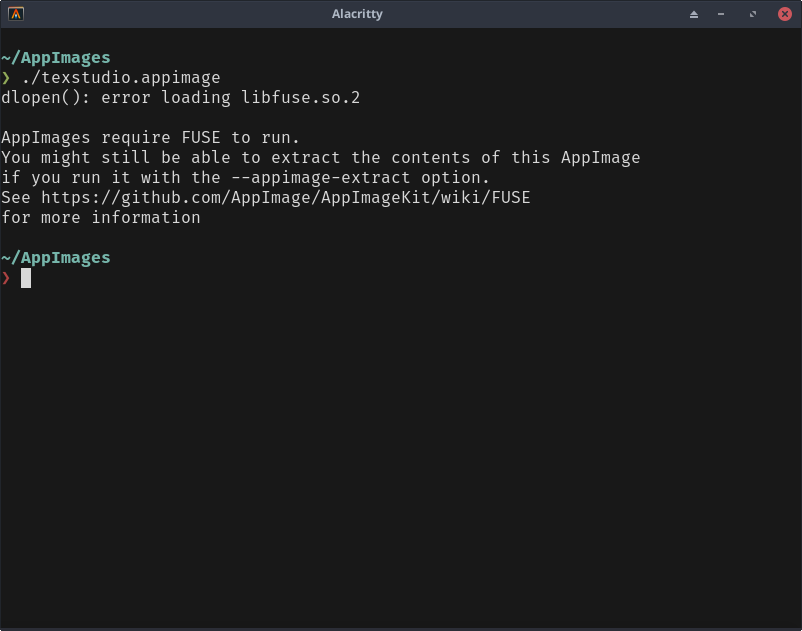Click the --appimage-extract option text
Image resolution: width=802 pixels, height=631 pixels.
coord(321,177)
